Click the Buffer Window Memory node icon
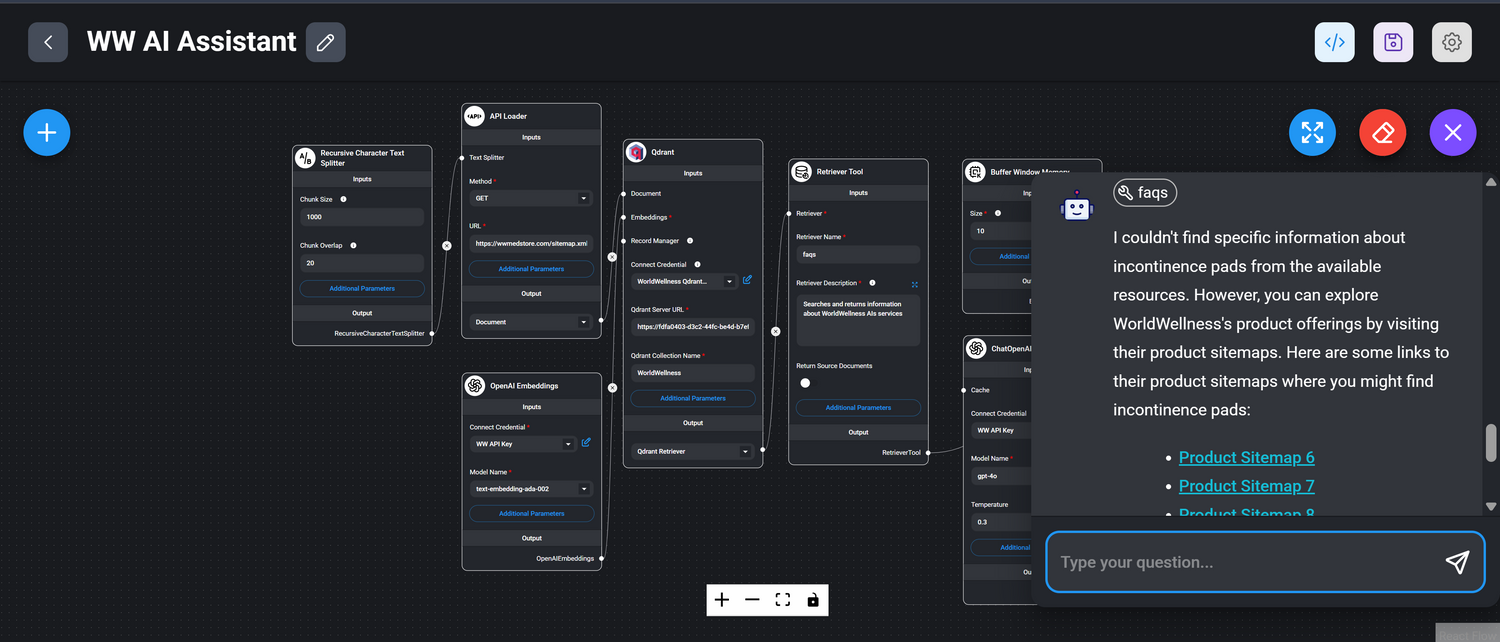 [x=976, y=172]
